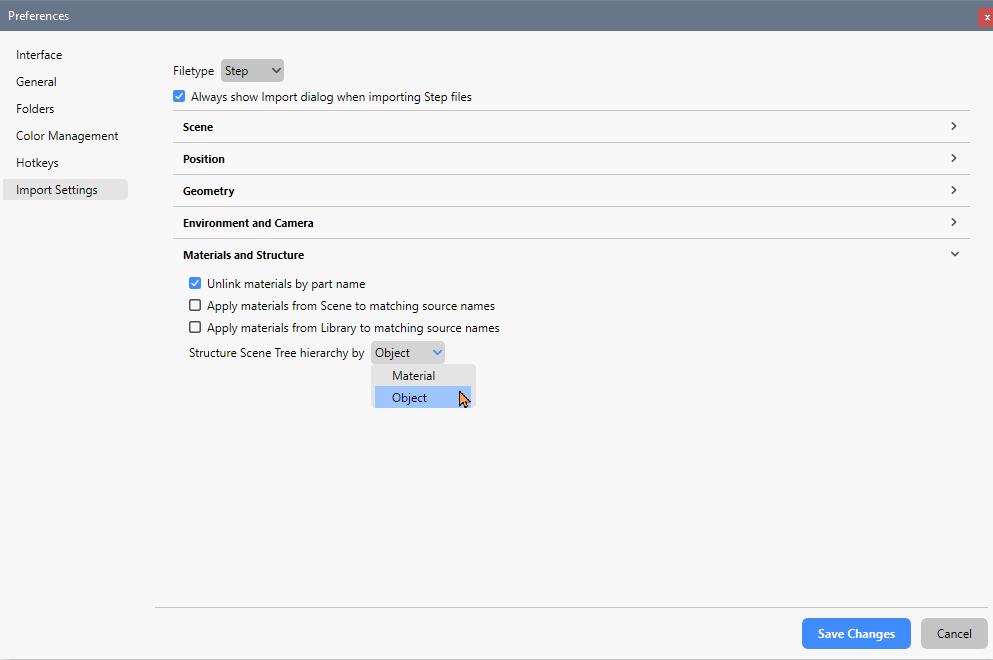This screenshot has height=660, width=993.
Task: Expand the Geometry section chevron
Action: (x=953, y=191)
